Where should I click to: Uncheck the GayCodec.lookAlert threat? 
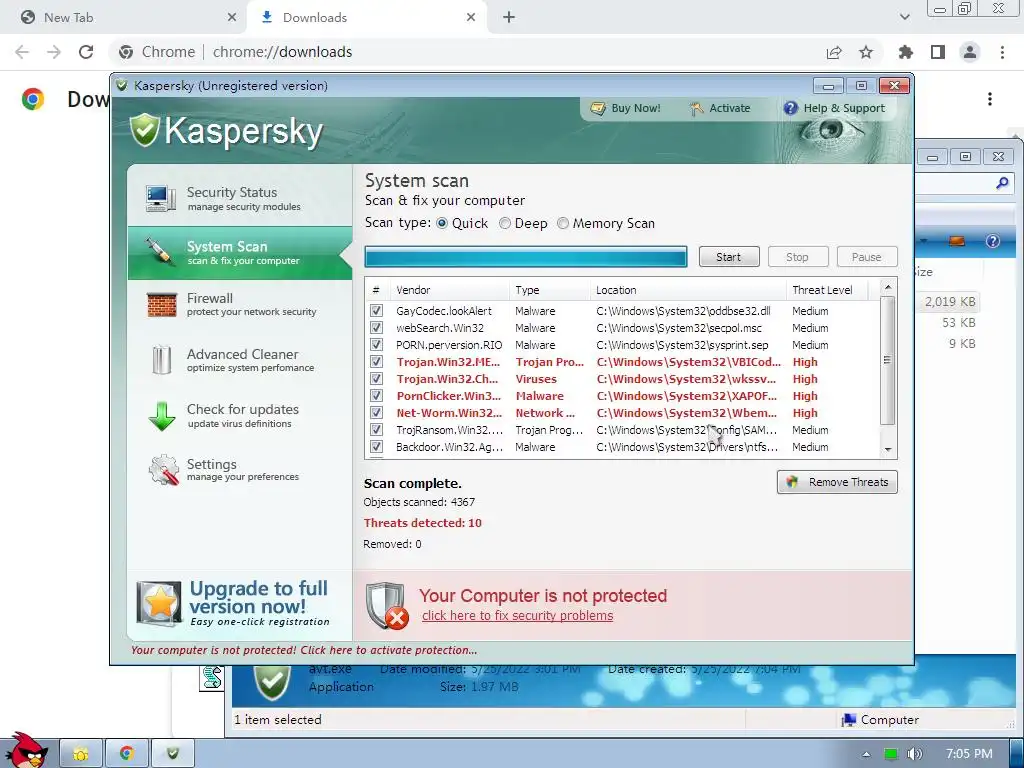(376, 311)
